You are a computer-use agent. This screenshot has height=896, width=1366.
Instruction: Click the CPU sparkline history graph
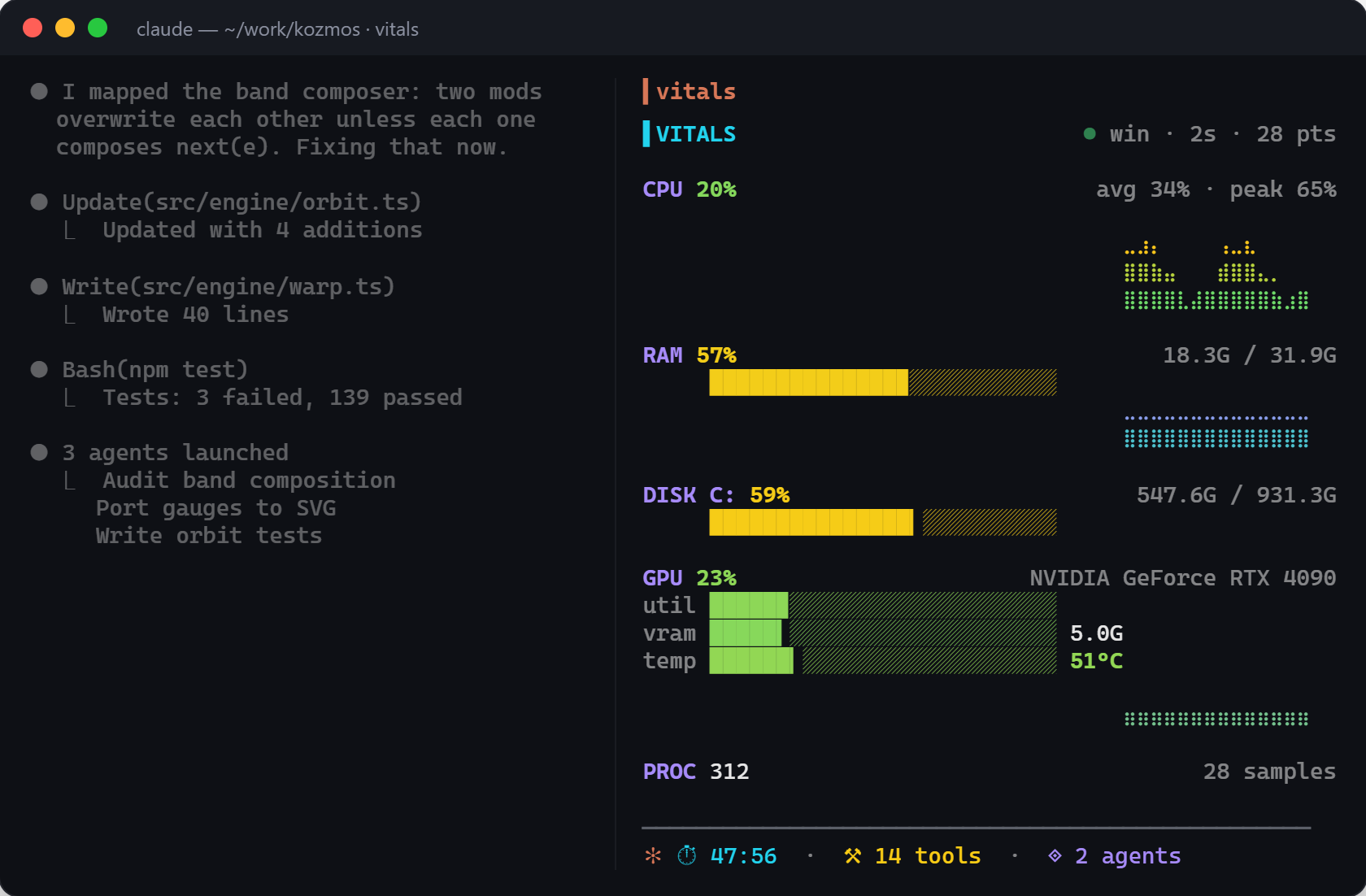(x=1216, y=275)
